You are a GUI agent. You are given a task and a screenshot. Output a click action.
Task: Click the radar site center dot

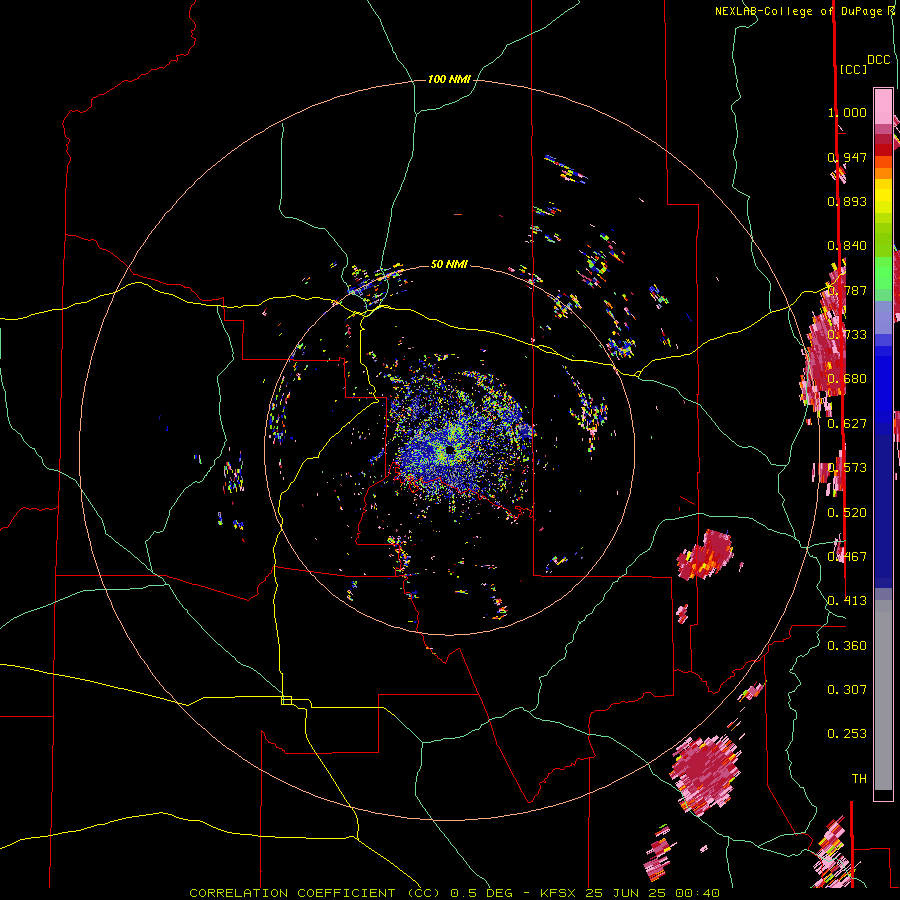pyautogui.click(x=451, y=450)
